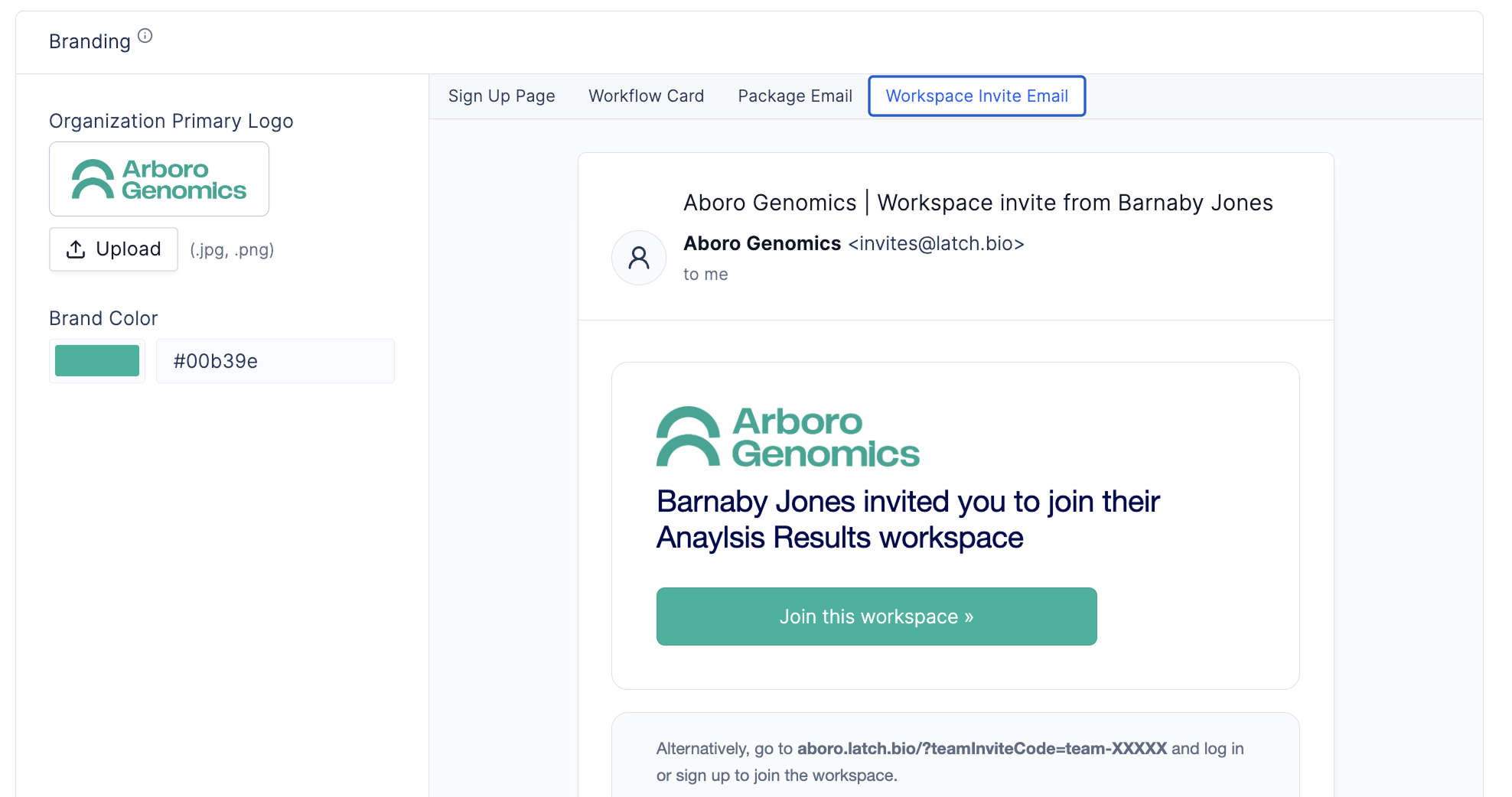Click the 'Branding' section title
The width and height of the screenshot is (1512, 797).
point(90,41)
